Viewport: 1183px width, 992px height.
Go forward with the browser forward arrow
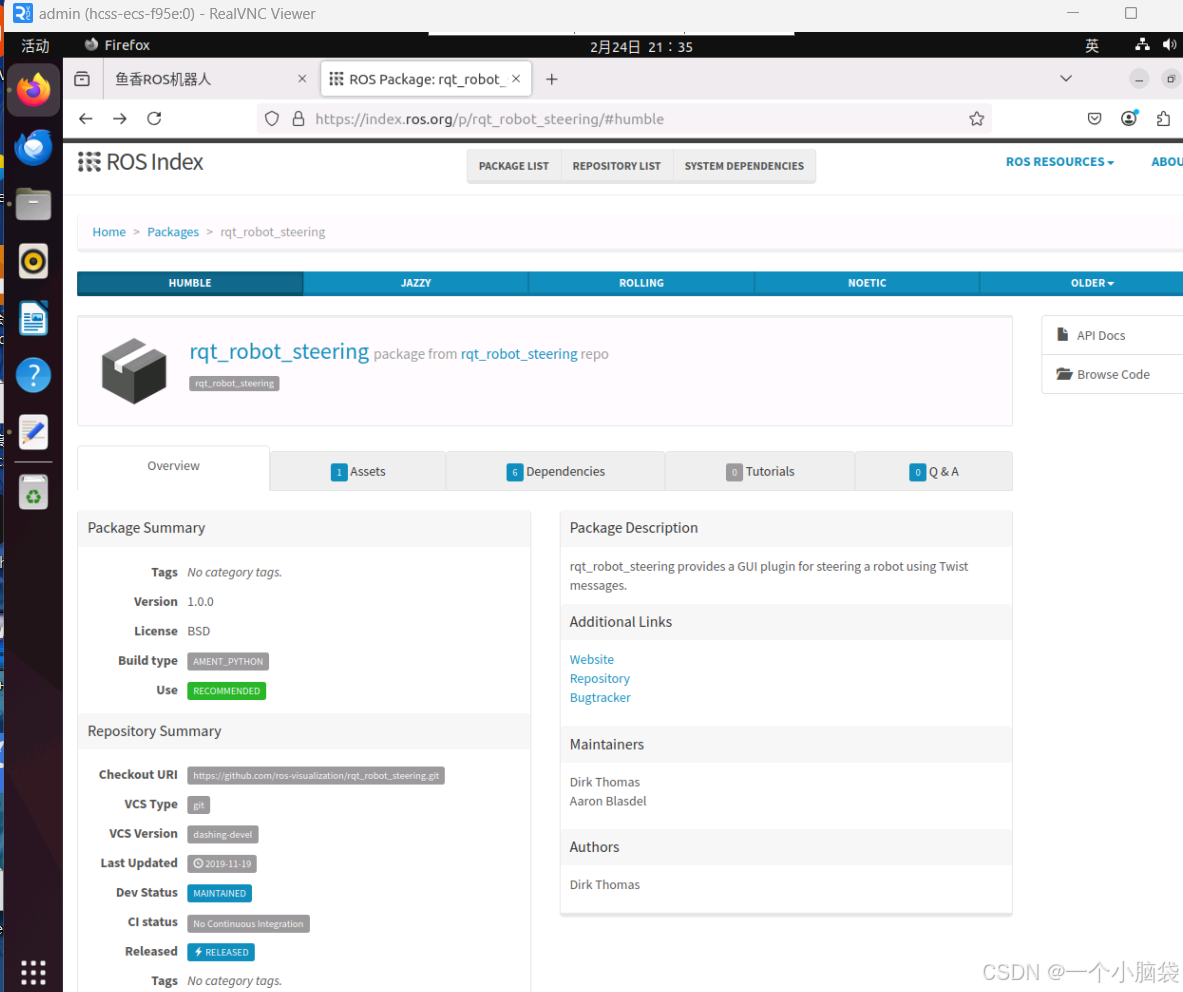pyautogui.click(x=120, y=118)
